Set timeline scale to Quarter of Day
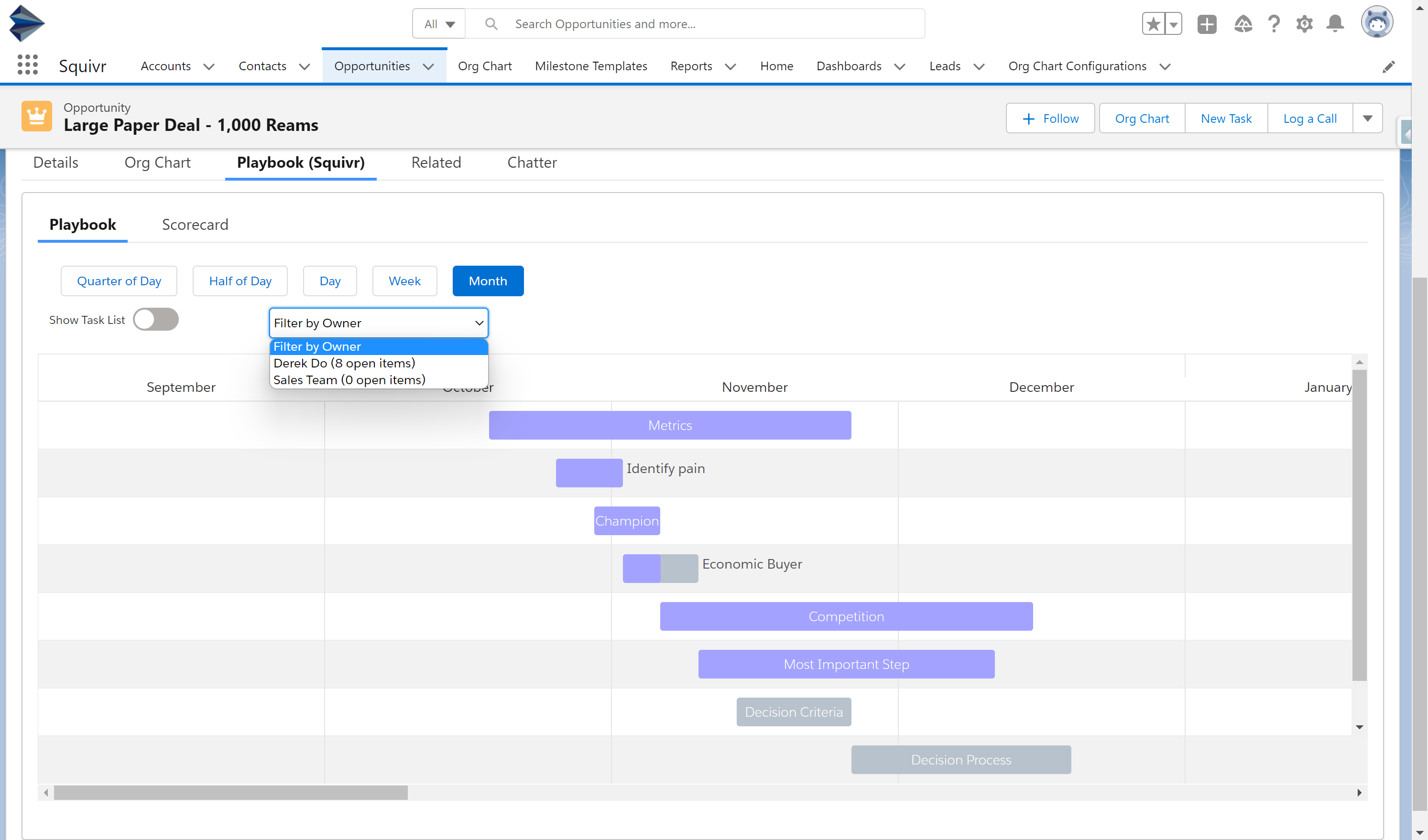 click(119, 281)
